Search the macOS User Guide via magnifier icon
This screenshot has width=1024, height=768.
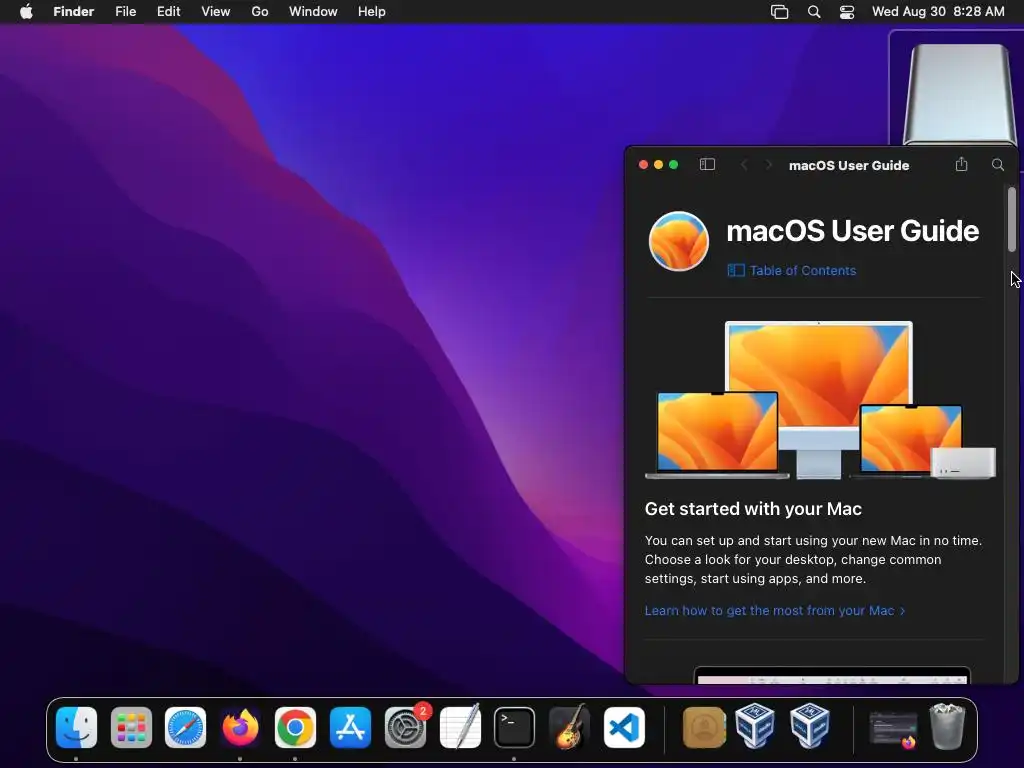click(x=998, y=165)
